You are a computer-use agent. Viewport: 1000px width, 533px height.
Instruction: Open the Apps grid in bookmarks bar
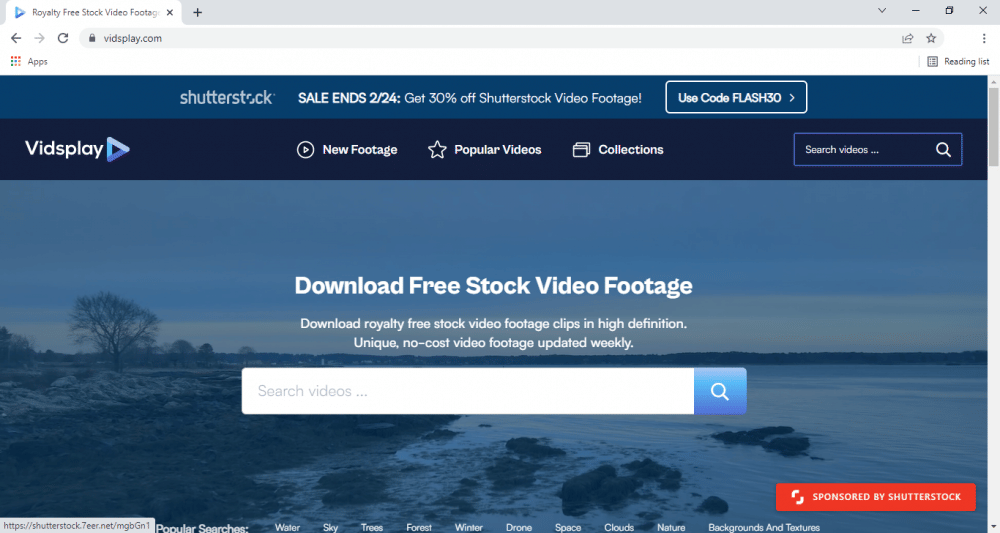pyautogui.click(x=29, y=61)
